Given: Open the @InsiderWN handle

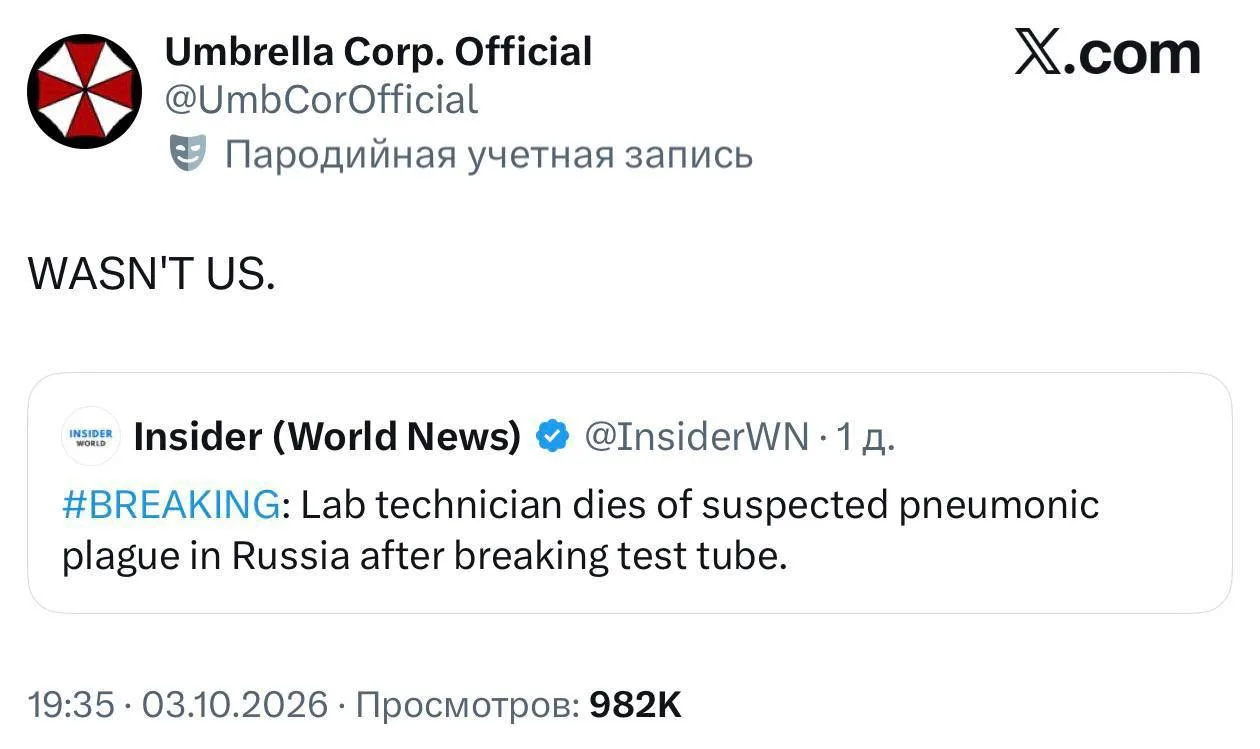Looking at the screenshot, I should tap(696, 436).
